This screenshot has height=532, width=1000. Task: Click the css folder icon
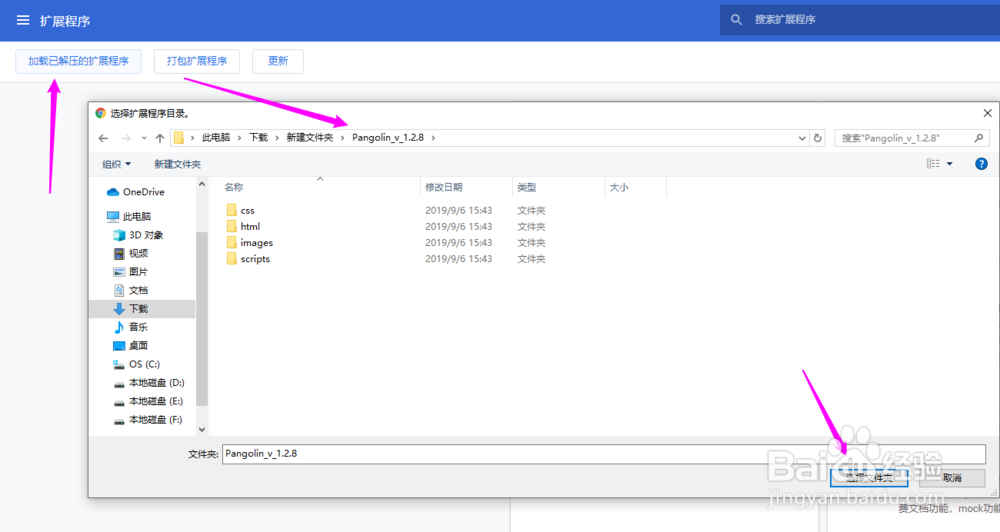[232, 211]
